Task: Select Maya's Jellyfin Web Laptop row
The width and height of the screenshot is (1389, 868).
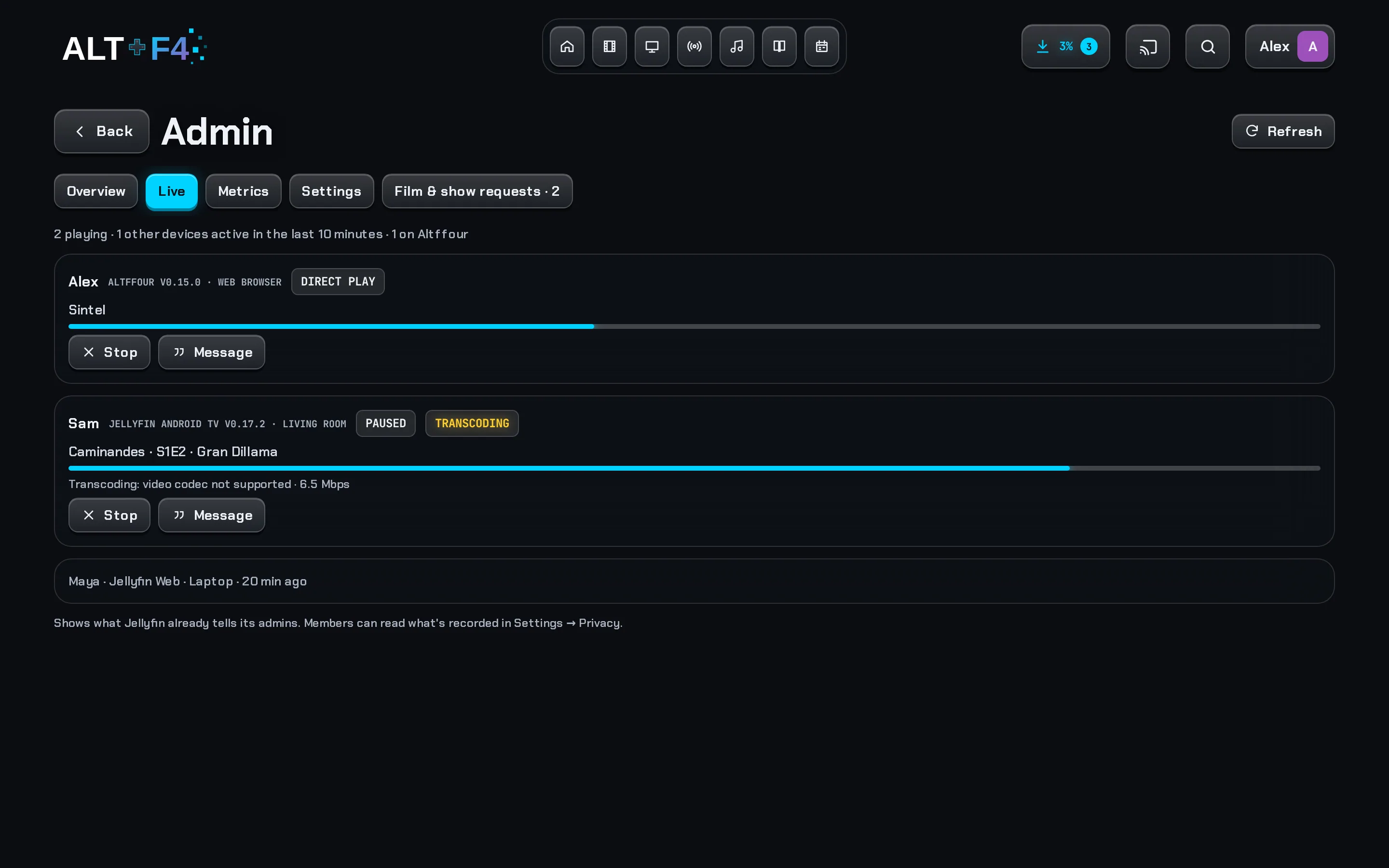Action: pos(694,581)
